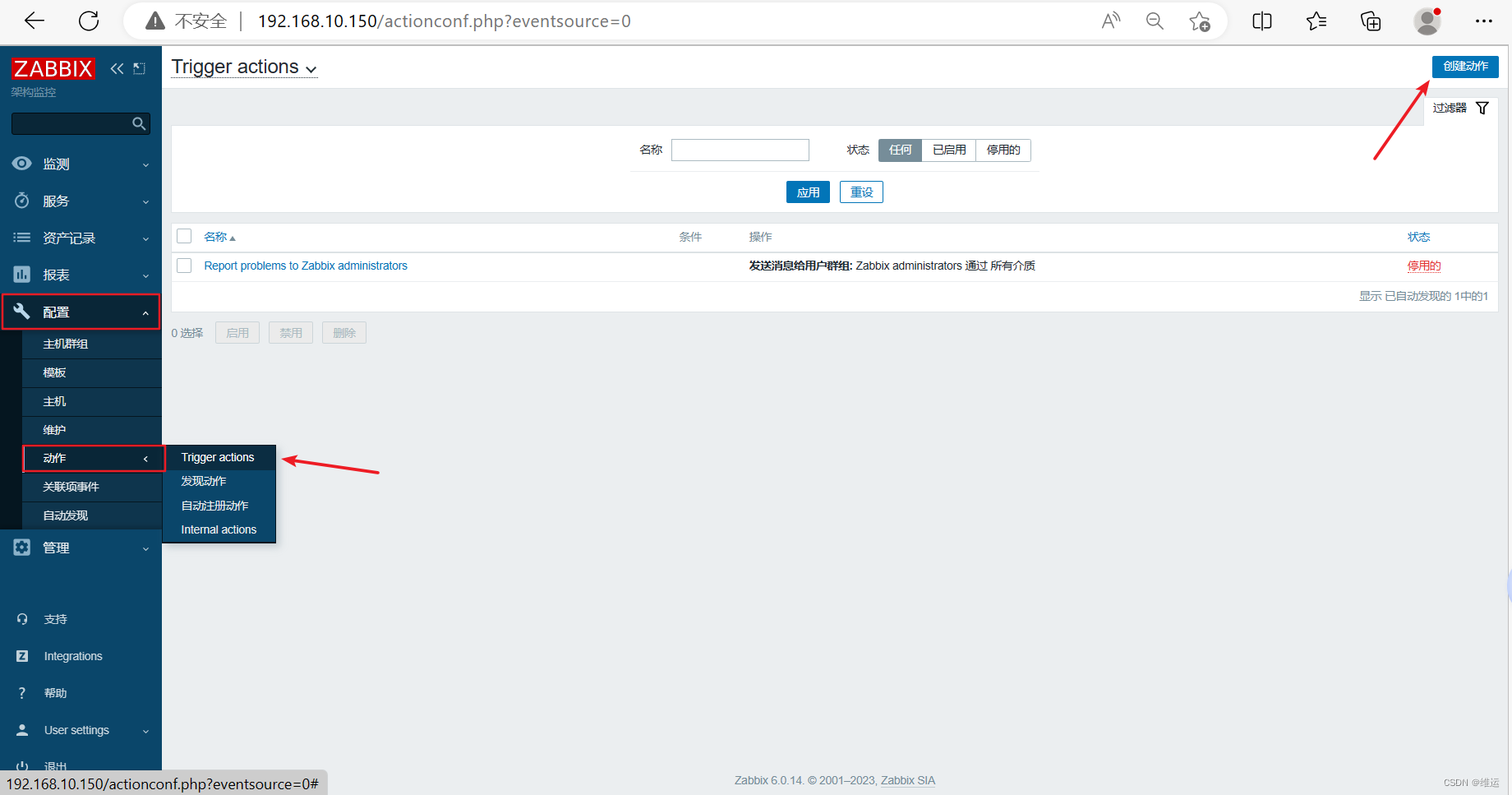Open browser collections icon
The height and width of the screenshot is (795, 1512).
click(x=1371, y=21)
